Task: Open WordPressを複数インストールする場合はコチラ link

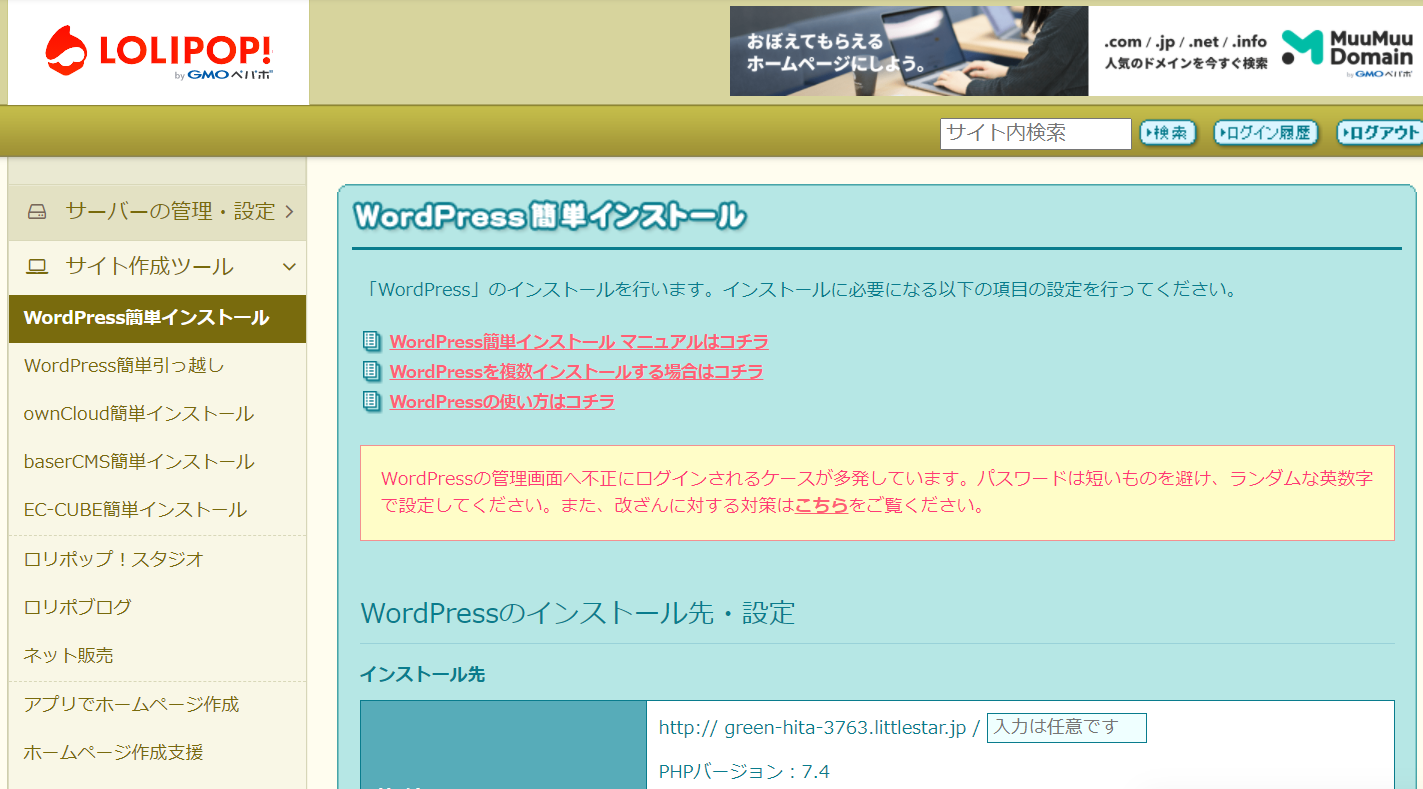Action: [576, 372]
